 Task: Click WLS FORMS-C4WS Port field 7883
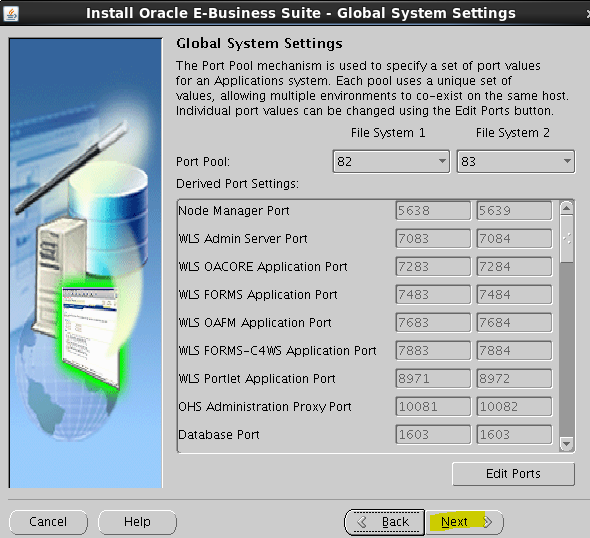click(x=433, y=351)
